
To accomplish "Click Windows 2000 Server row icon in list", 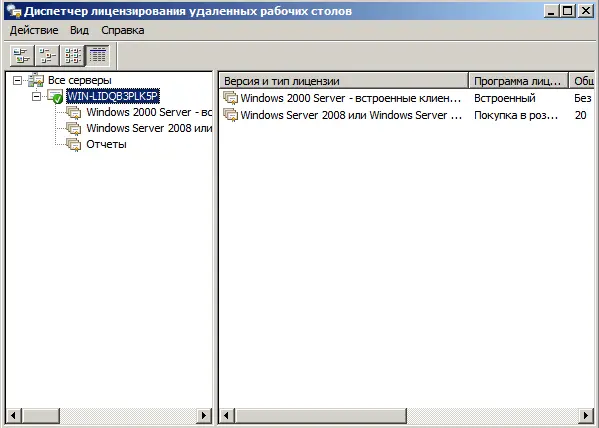I will pos(230,98).
